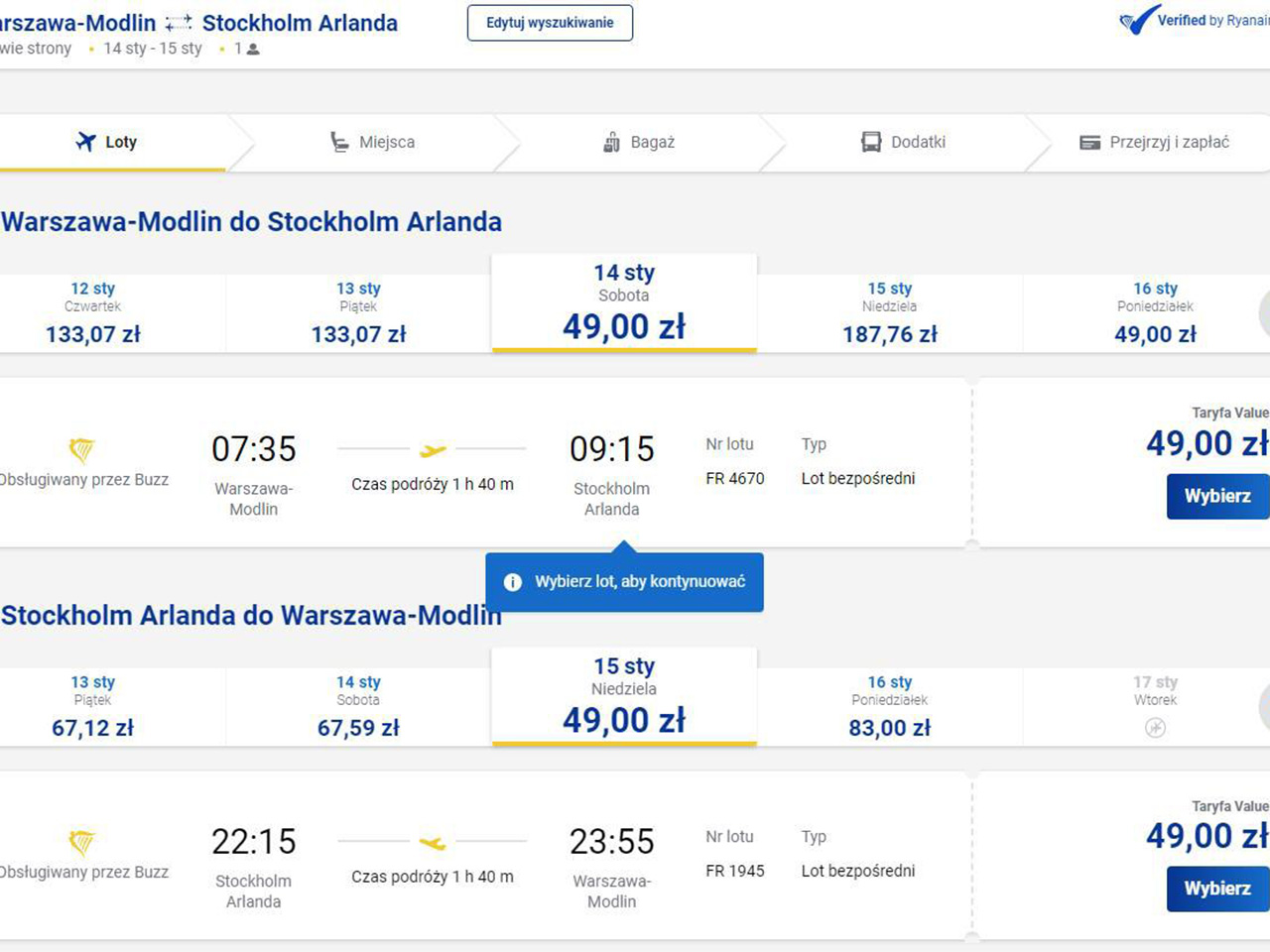The width and height of the screenshot is (1270, 952).
Task: Click the passenger icon next to traveler count
Action: [253, 49]
